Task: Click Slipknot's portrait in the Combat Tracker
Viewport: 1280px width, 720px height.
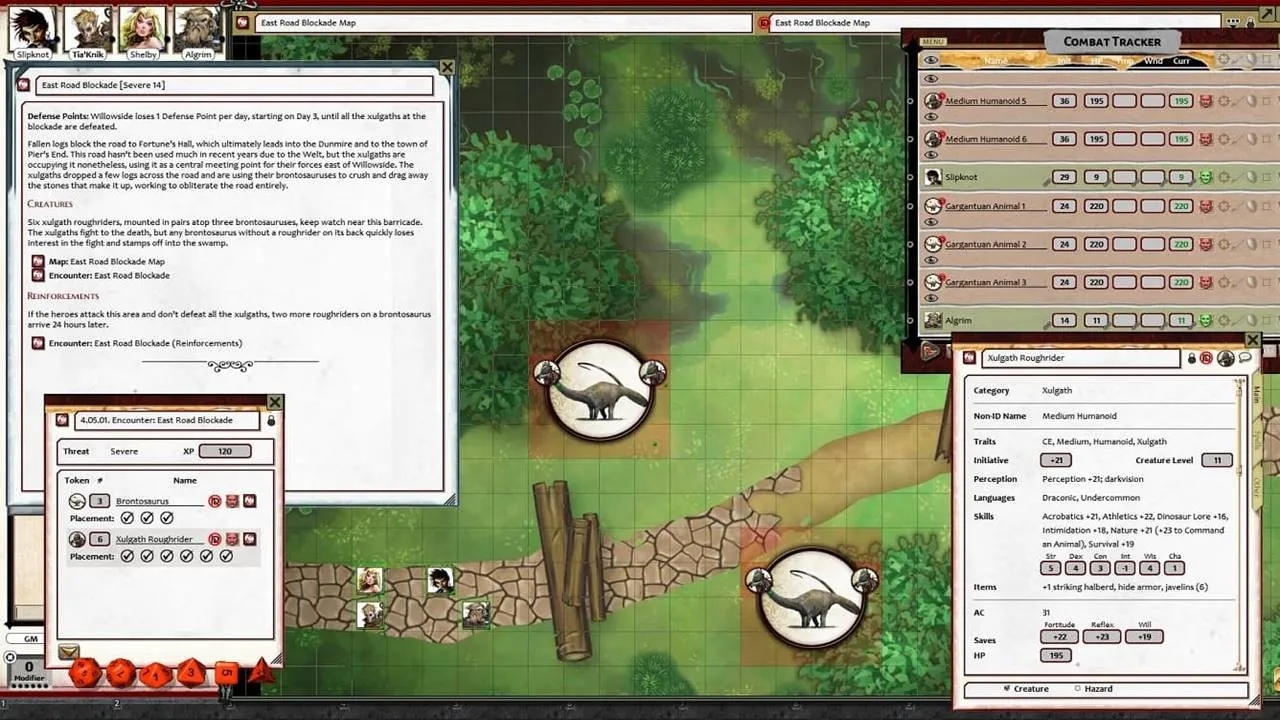Action: [933, 177]
